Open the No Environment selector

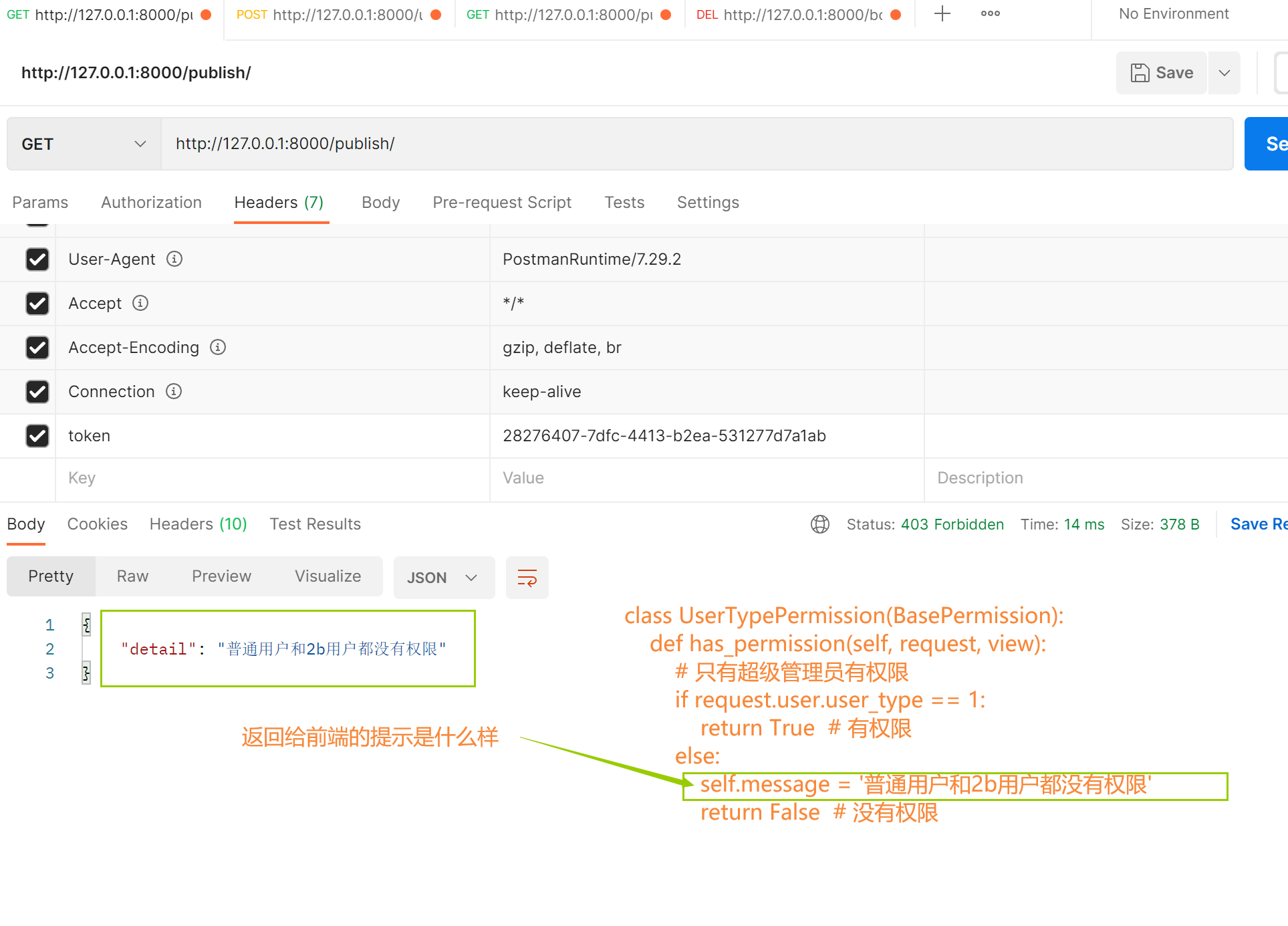[1173, 14]
